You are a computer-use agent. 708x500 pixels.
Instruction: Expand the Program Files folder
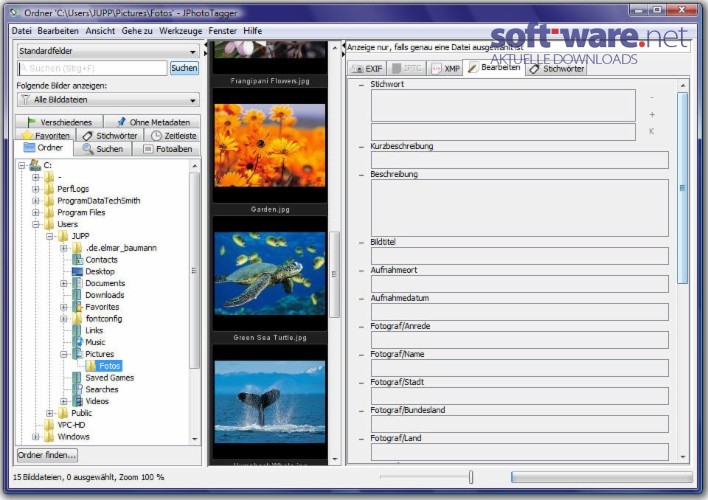point(36,212)
